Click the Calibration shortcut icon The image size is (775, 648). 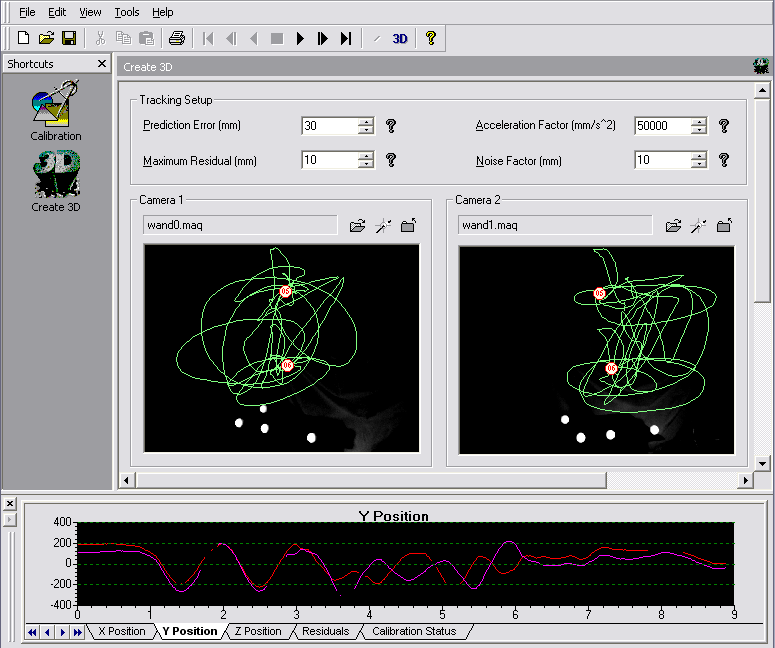click(55, 105)
